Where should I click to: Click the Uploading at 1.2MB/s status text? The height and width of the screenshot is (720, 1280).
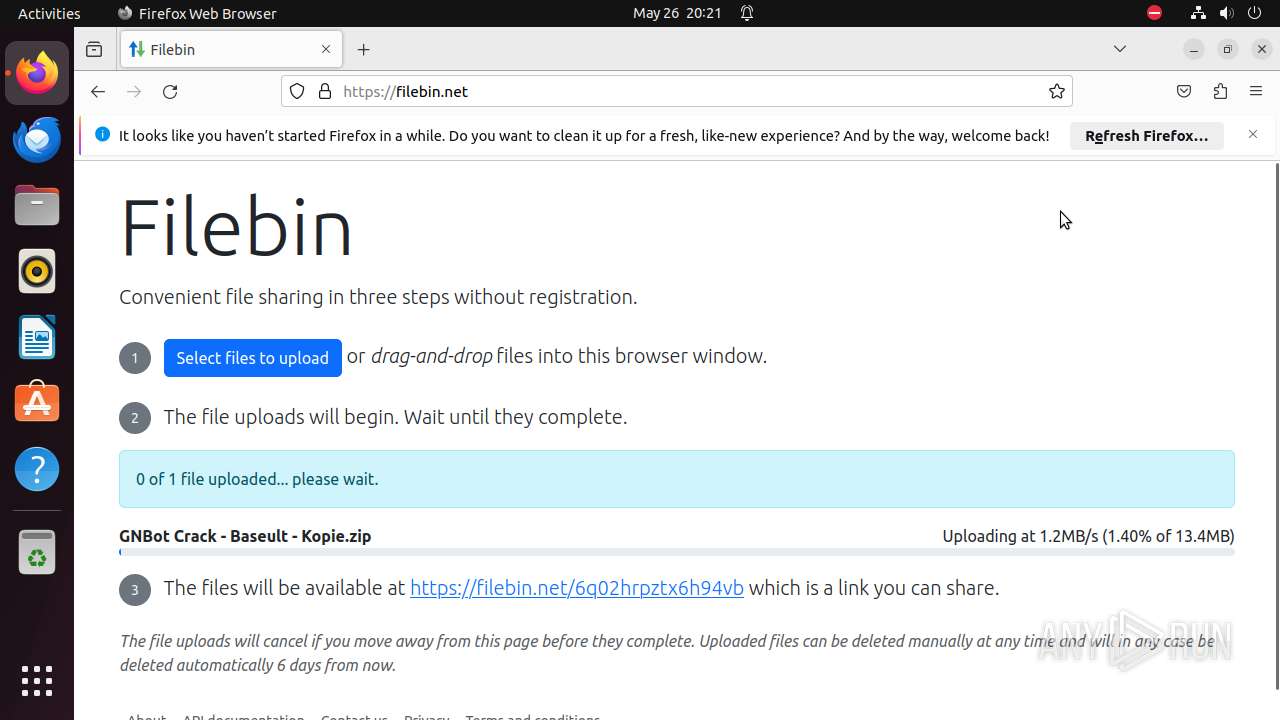[1088, 536]
